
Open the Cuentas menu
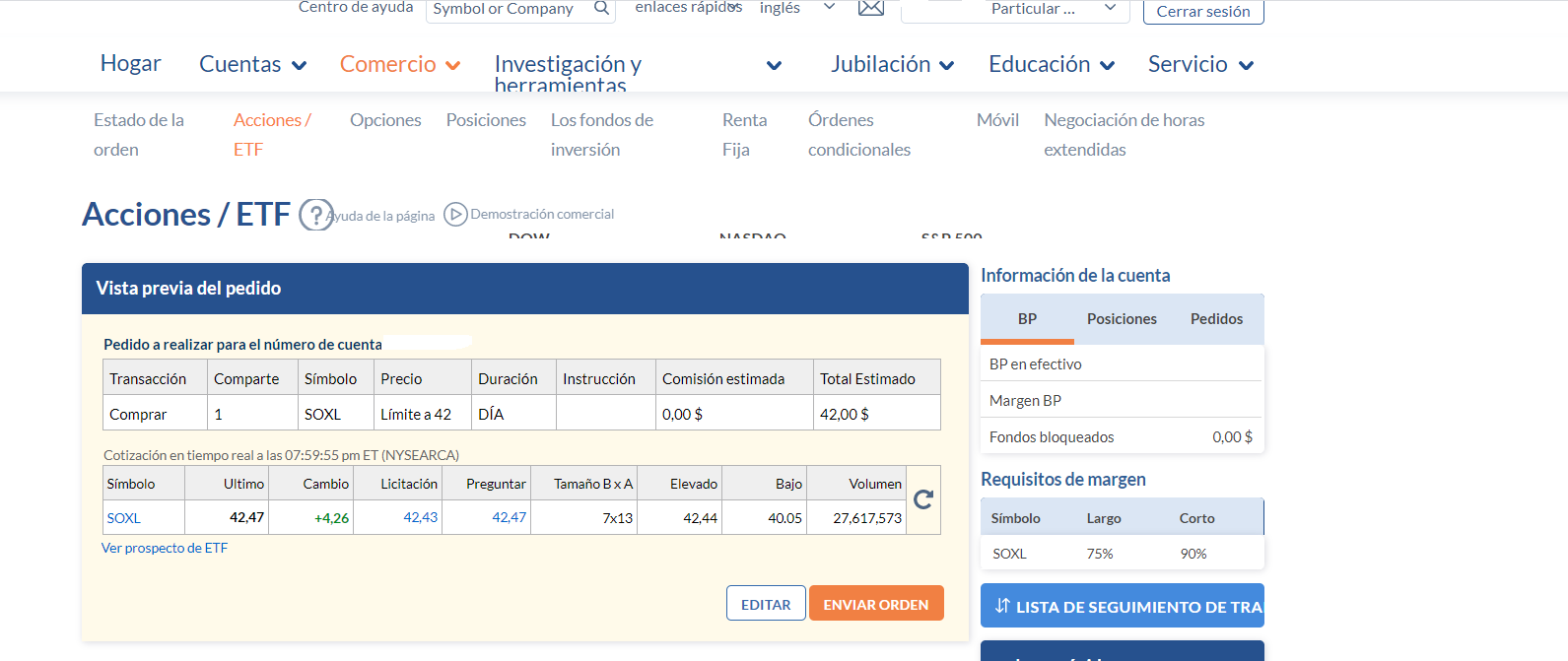tap(240, 64)
